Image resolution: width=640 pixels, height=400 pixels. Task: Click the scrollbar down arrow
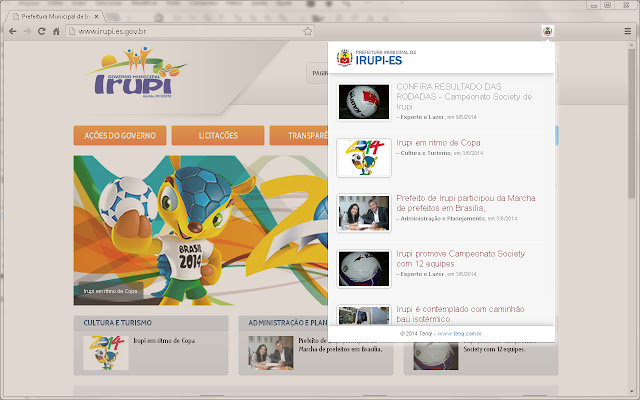[632, 392]
